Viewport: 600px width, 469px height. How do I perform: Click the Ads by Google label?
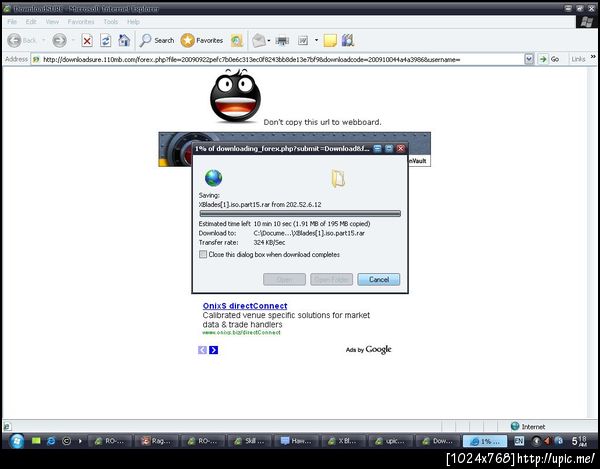368,349
